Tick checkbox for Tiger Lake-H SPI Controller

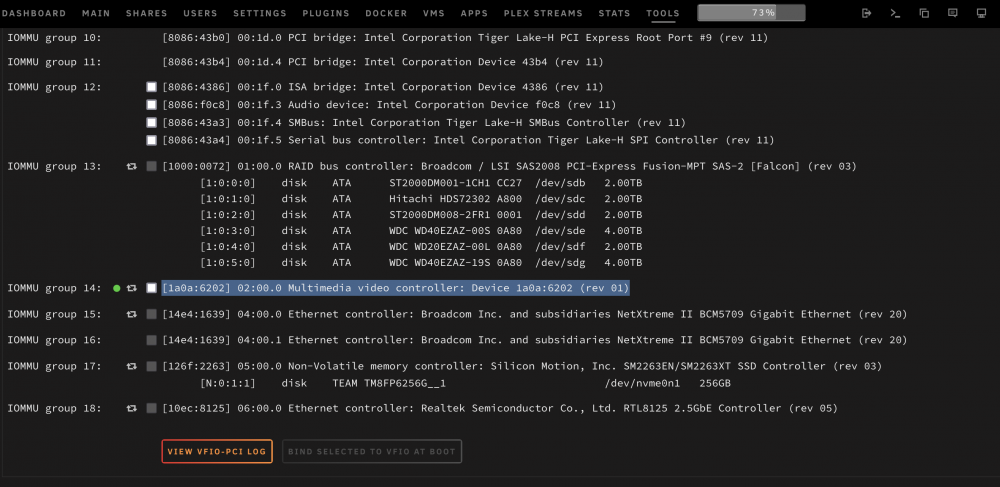point(151,140)
